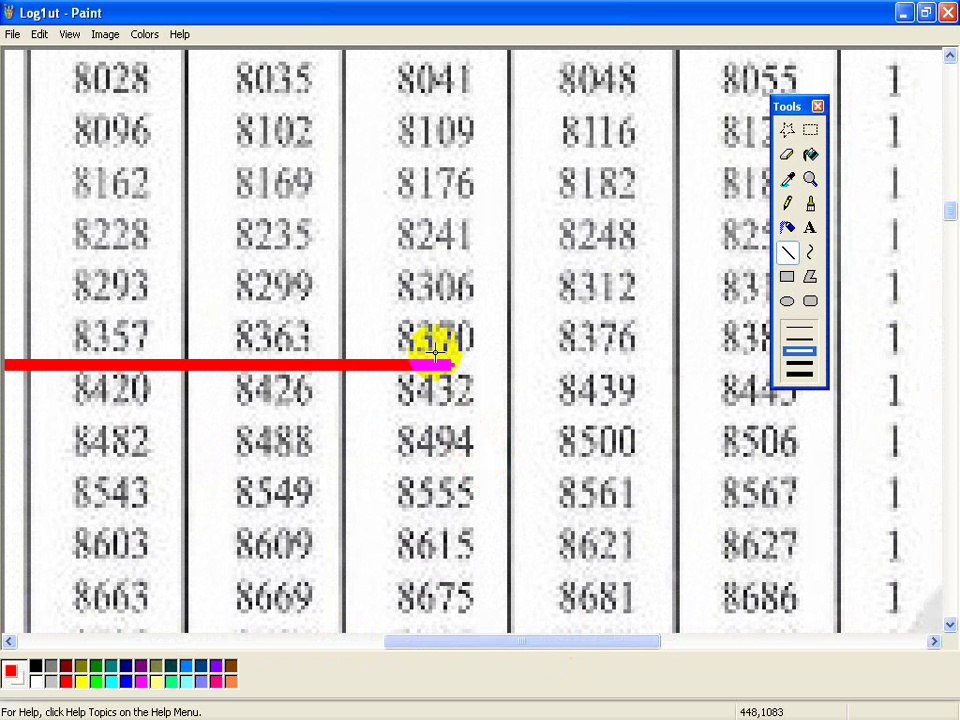Select the Ellipse tool
The height and width of the screenshot is (720, 960).
click(x=787, y=301)
